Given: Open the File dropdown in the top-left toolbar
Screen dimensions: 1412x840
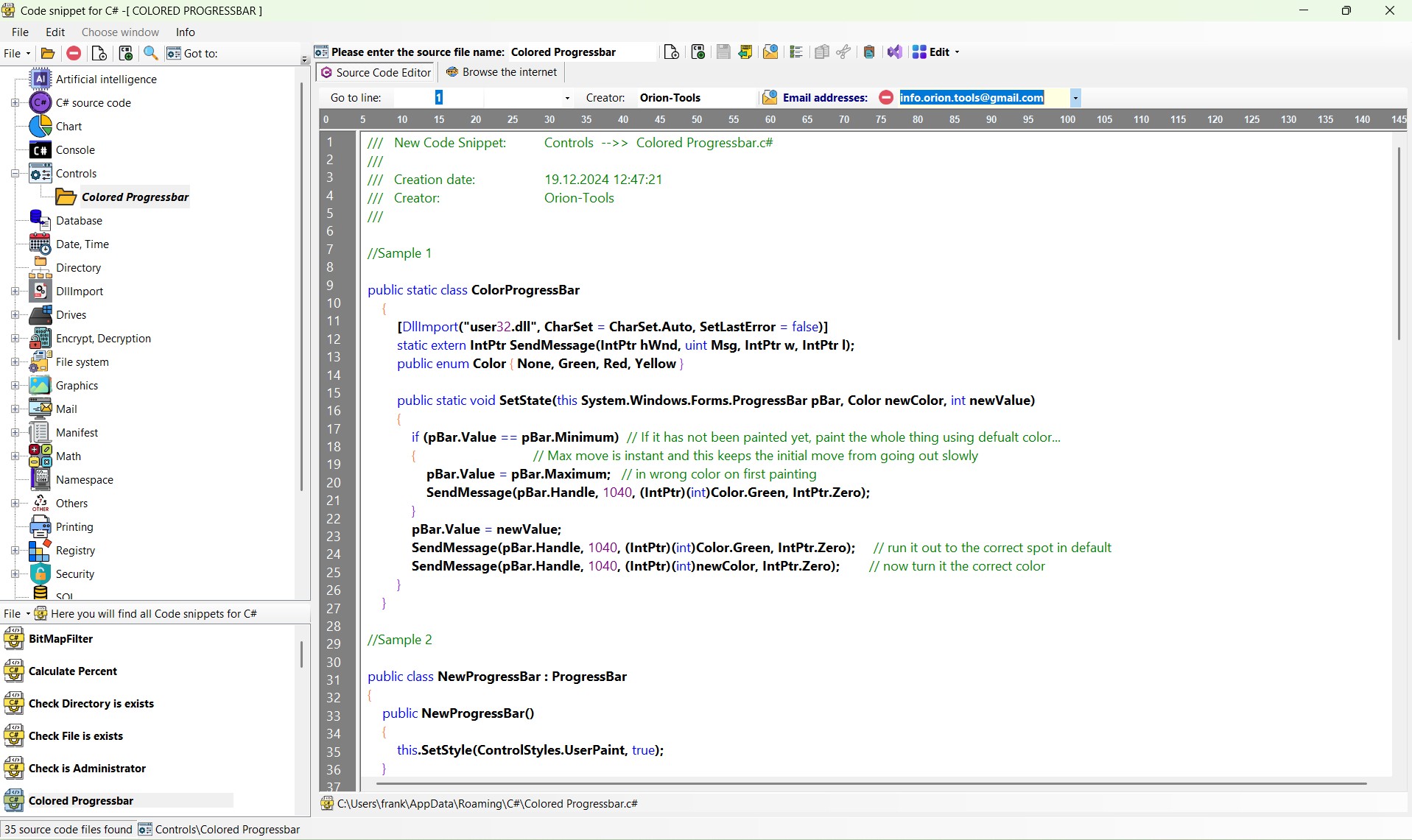Looking at the screenshot, I should (x=17, y=53).
